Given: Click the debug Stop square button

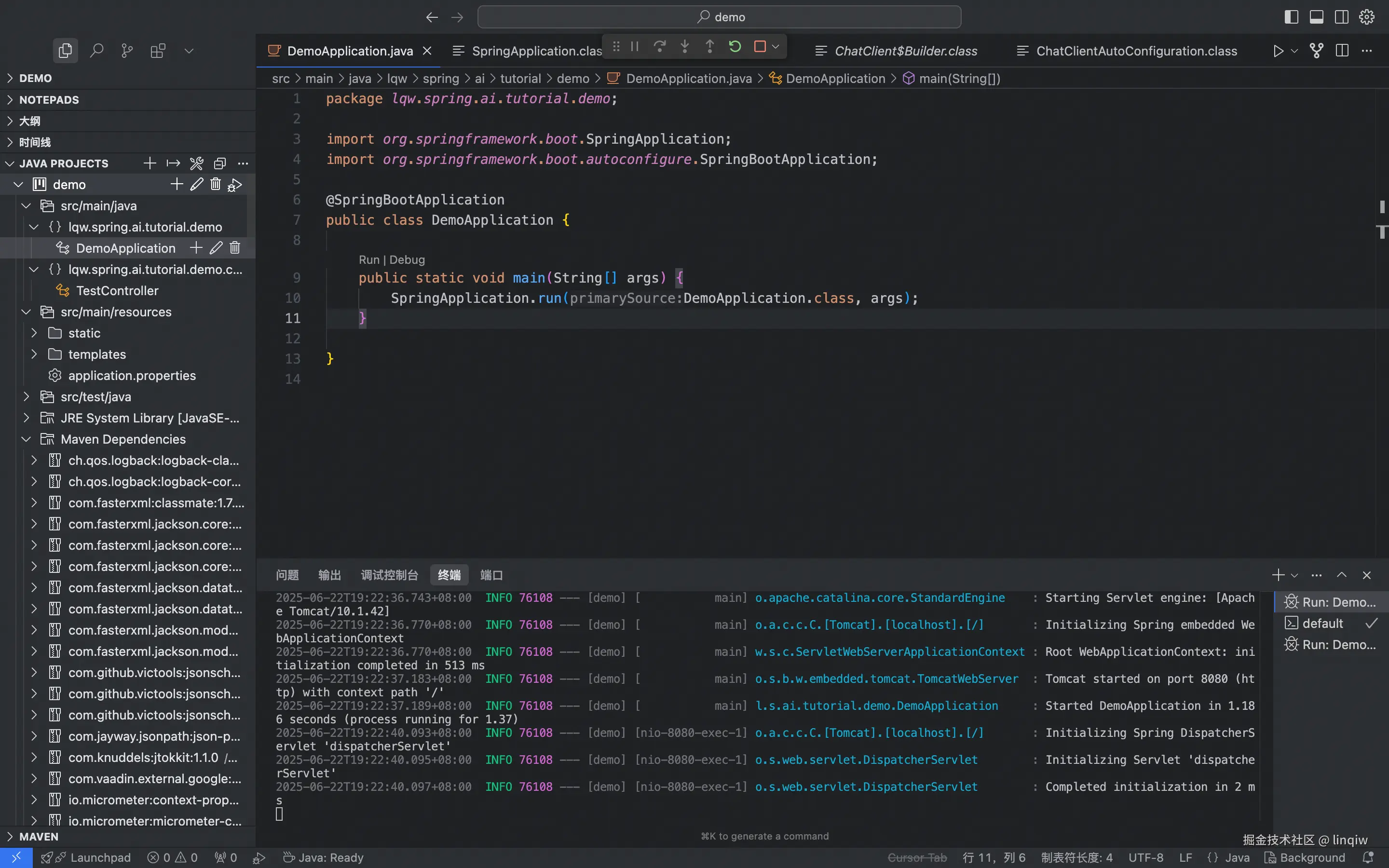Looking at the screenshot, I should point(760,46).
